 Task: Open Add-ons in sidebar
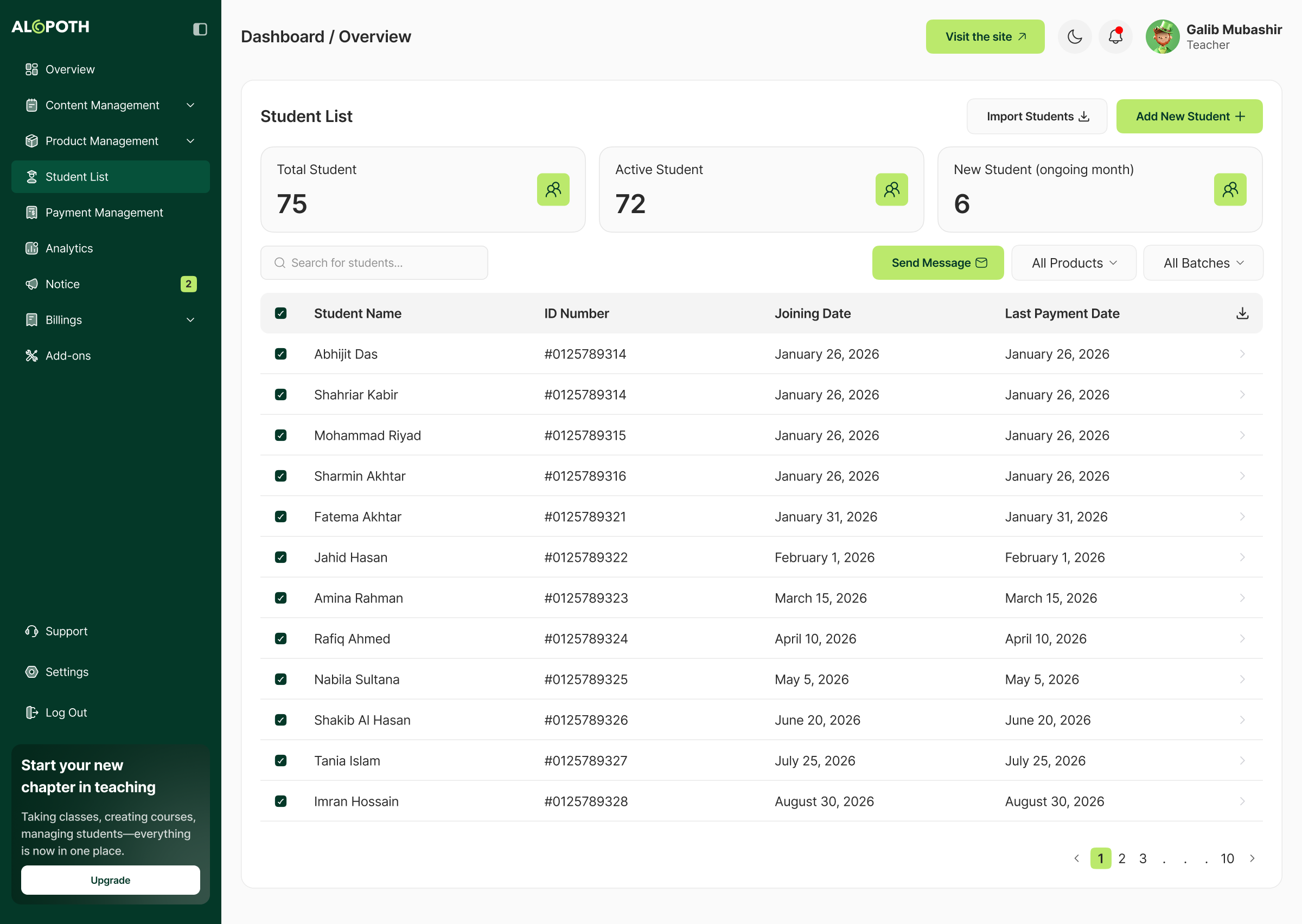click(110, 356)
